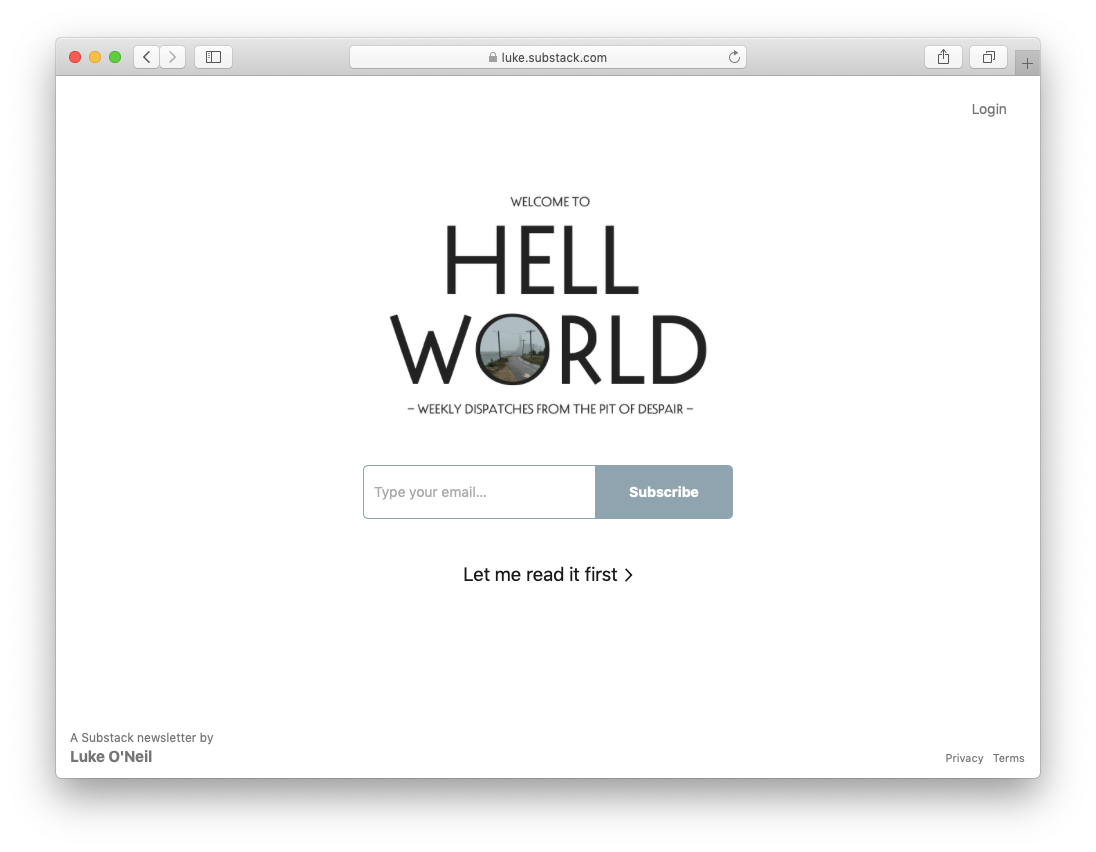The image size is (1096, 852).
Task: Click the Login link
Action: click(988, 109)
